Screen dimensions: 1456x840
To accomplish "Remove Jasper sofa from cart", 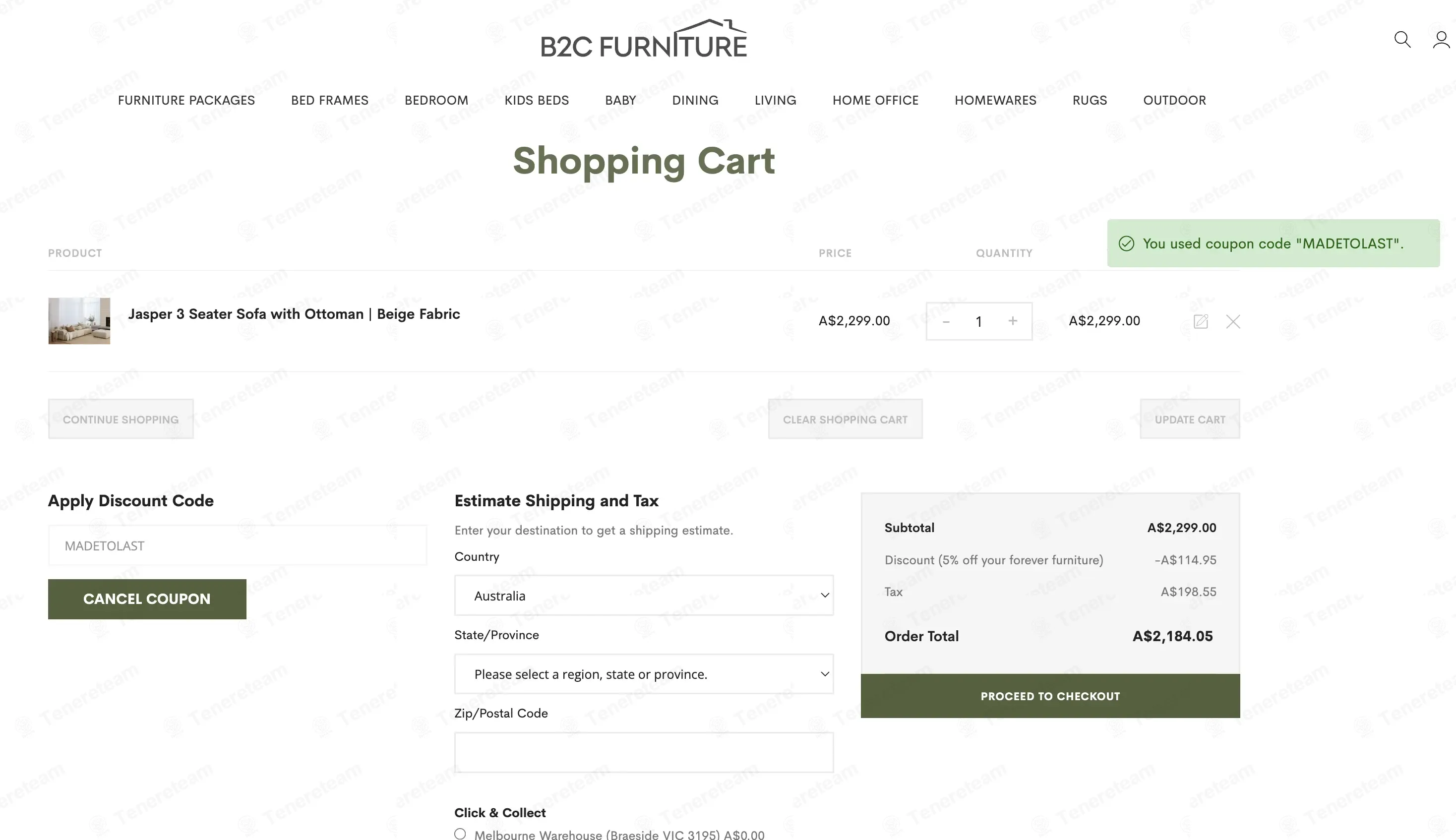I will coord(1233,321).
